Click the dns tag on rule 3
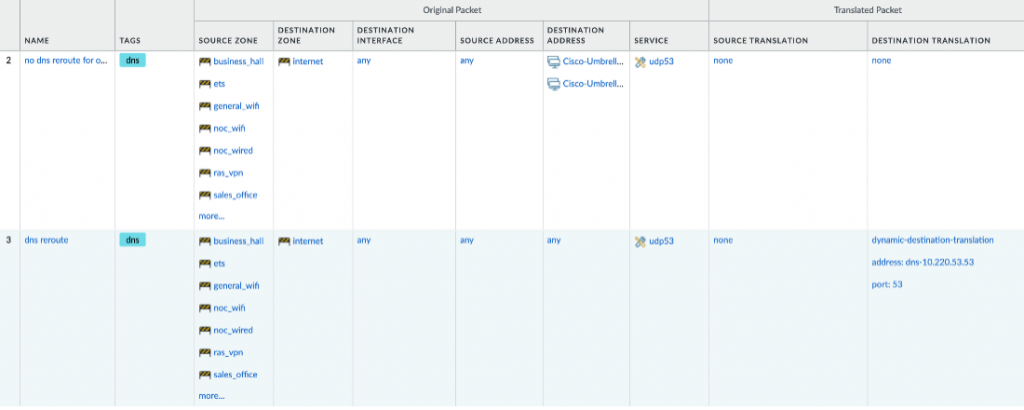1024x410 pixels. coord(132,240)
